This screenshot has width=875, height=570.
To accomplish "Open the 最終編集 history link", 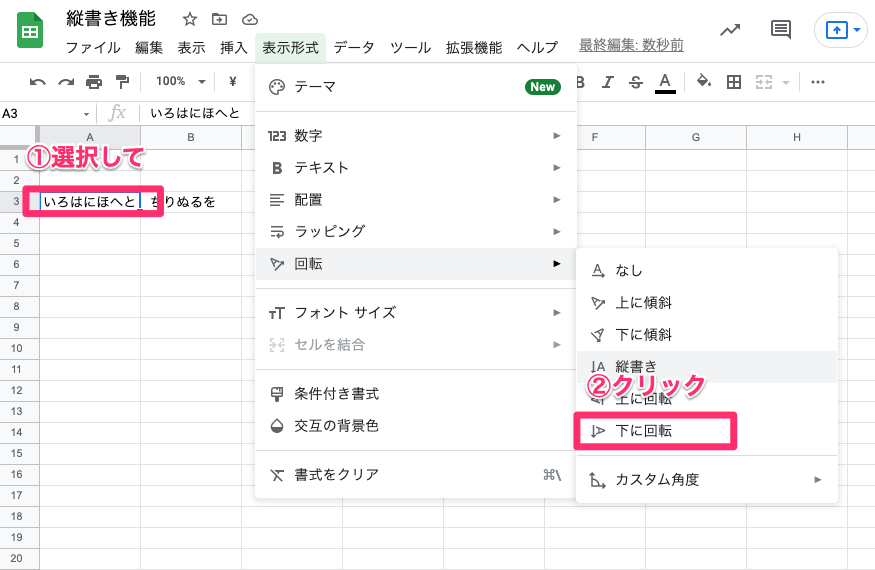I will (631, 46).
